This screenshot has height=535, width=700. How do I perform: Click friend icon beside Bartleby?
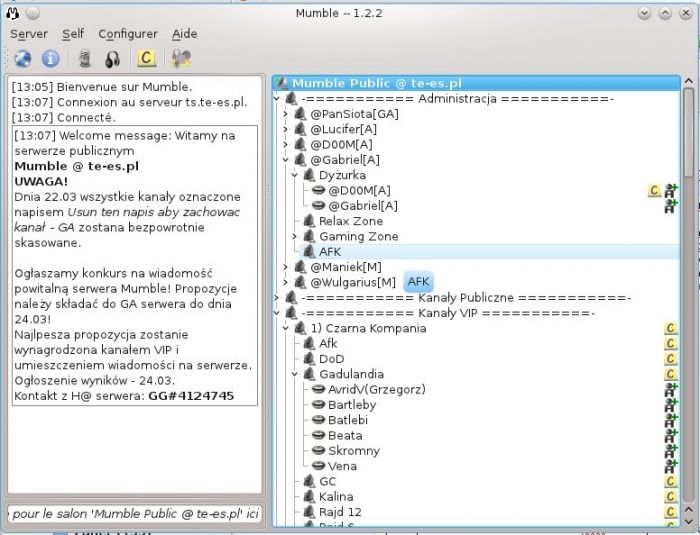(x=671, y=405)
